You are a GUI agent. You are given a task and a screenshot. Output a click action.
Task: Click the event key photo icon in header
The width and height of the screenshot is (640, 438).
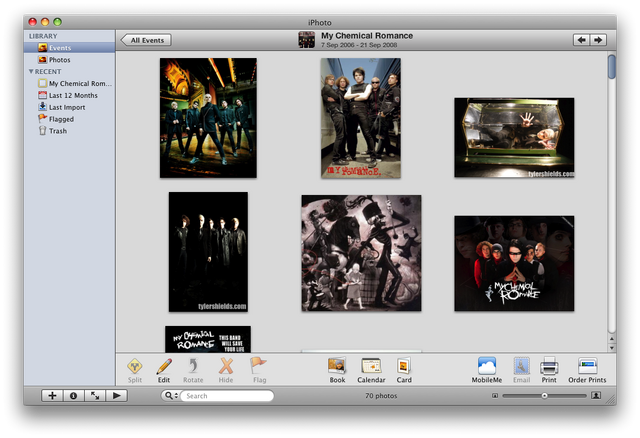point(307,40)
